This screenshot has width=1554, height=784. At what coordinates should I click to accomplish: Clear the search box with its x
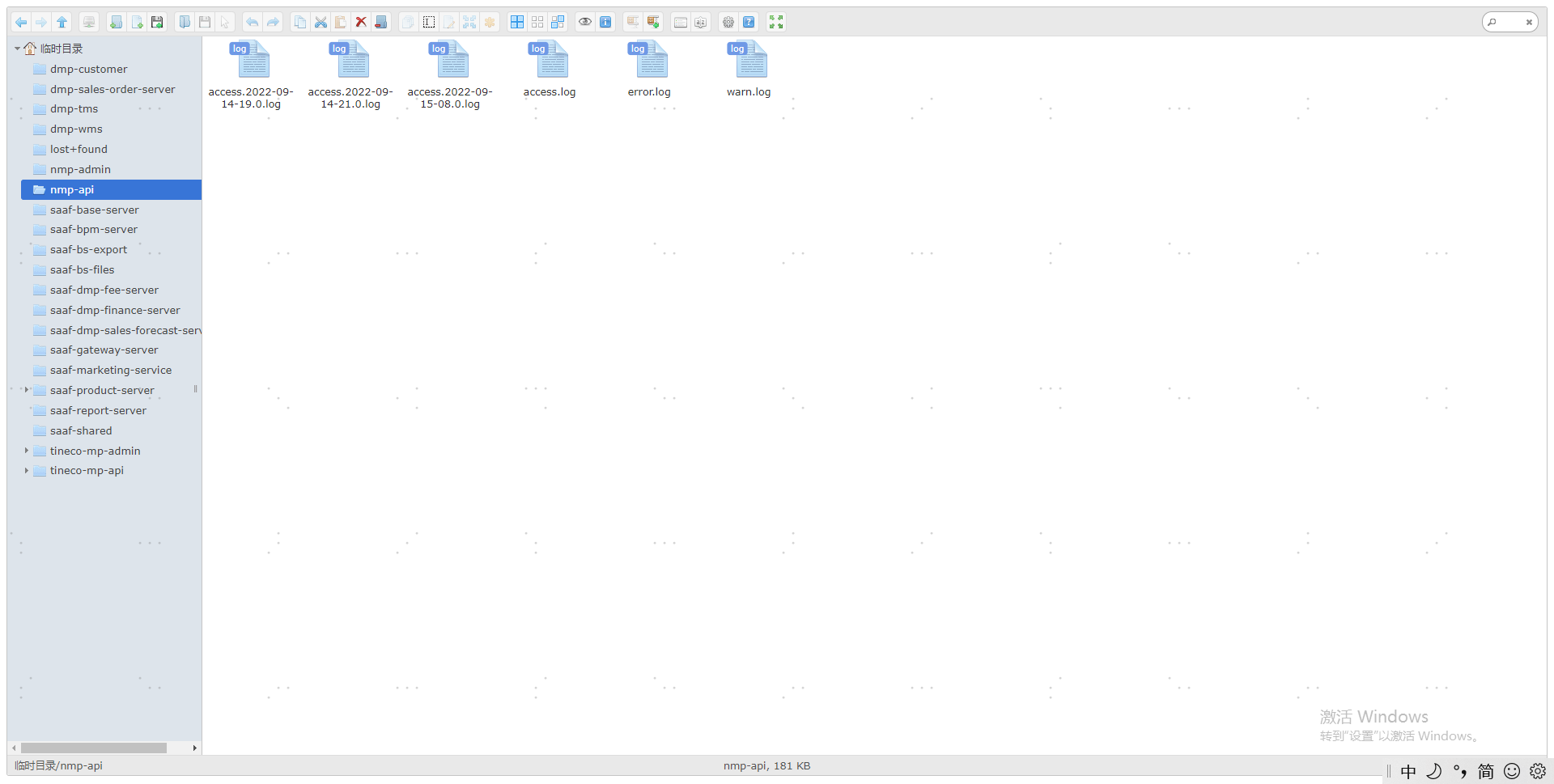1529,23
